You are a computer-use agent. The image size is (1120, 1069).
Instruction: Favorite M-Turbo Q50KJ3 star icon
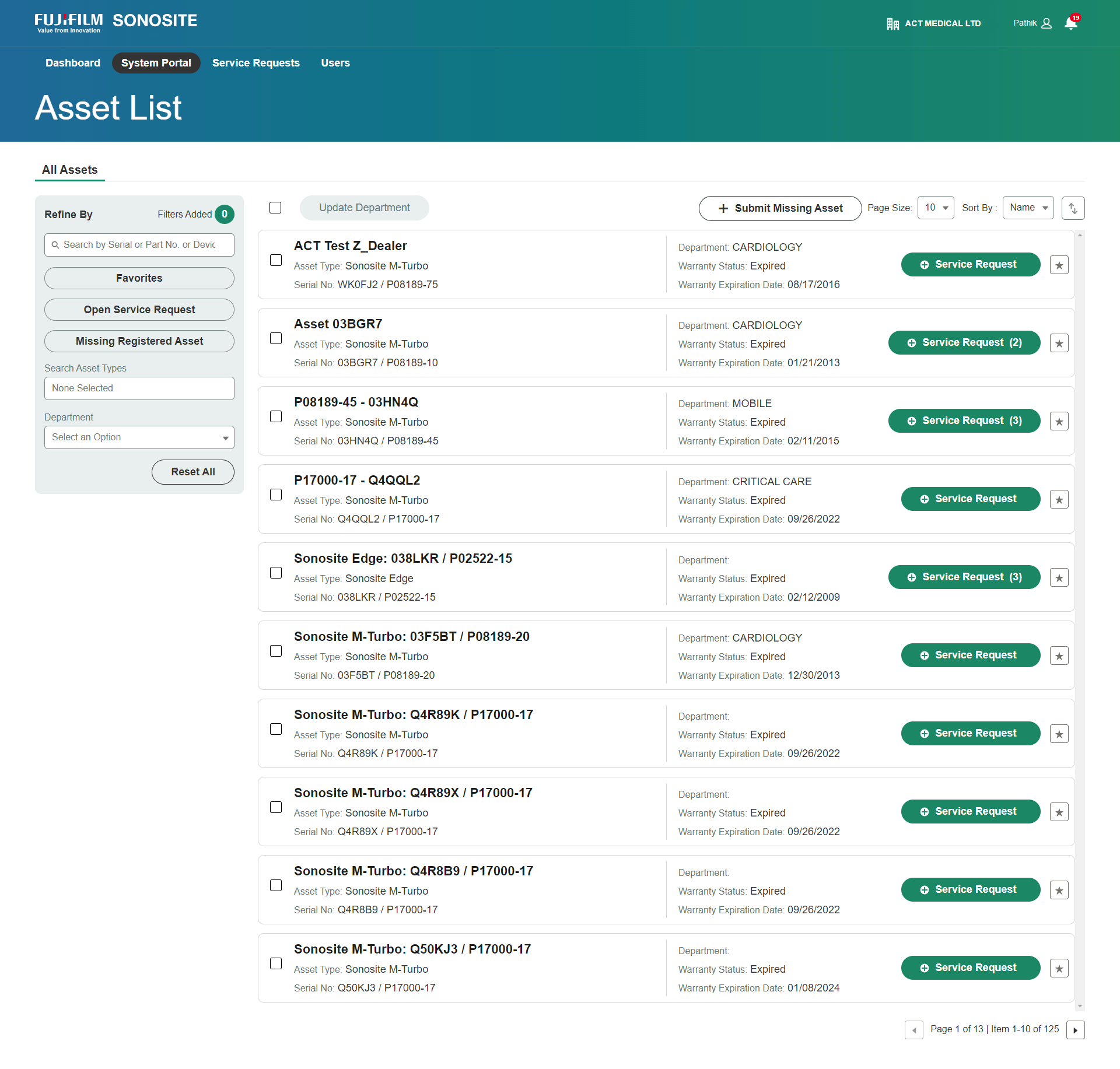click(x=1059, y=969)
